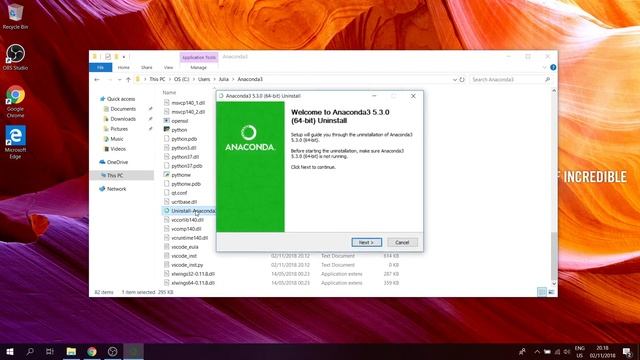Select the xlwings32-0.11.8.dll file
Image resolution: width=640 pixels, height=360 pixels.
[x=193, y=274]
